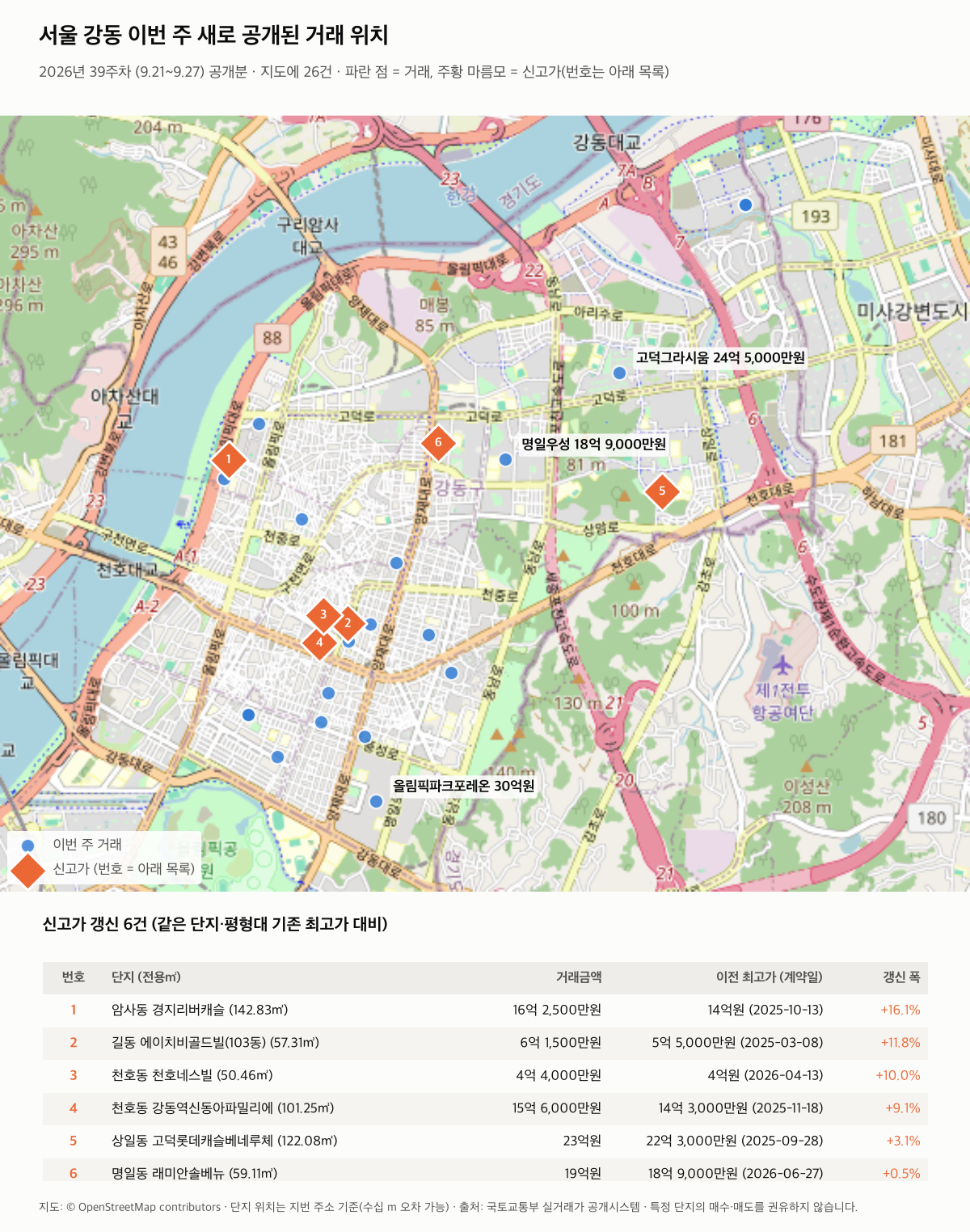Select the row 천호동 강동역신동아파밀리에 (101.25㎡)
Viewport: 970px width, 1232px height.
click(485, 1108)
